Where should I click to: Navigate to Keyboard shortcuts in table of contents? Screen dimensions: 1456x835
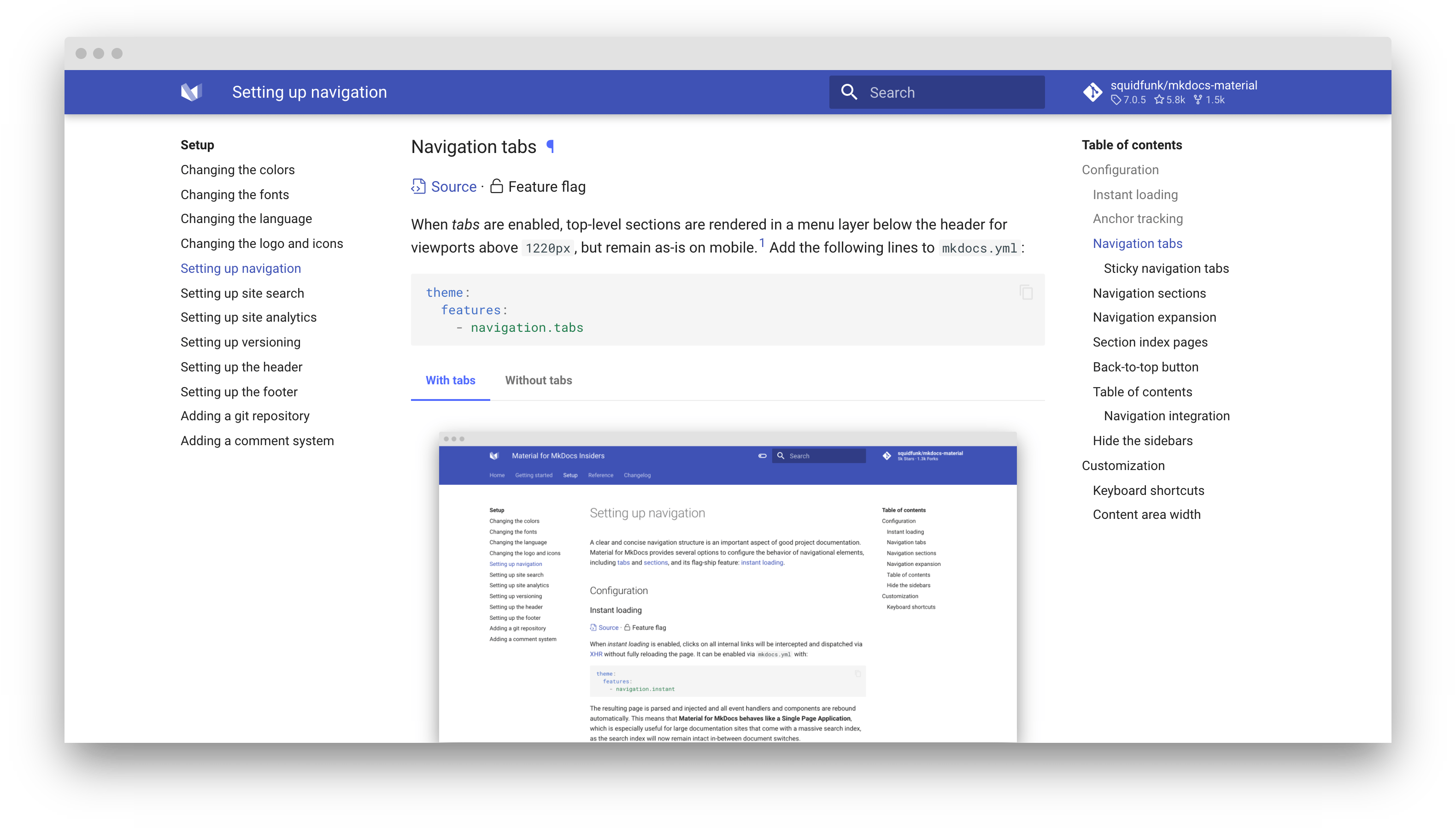[x=1148, y=490]
